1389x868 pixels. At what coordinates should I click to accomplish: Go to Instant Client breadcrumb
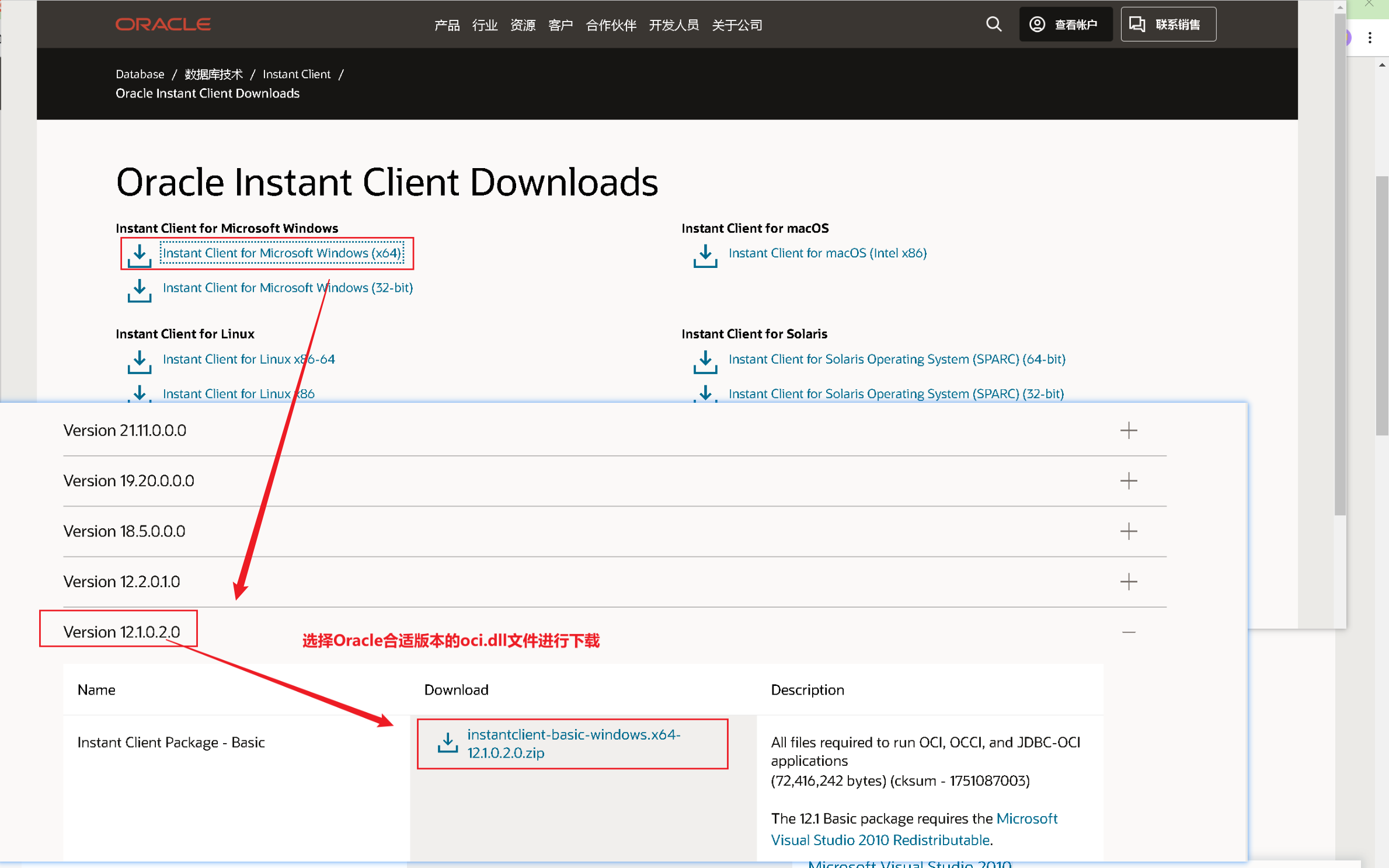click(297, 74)
